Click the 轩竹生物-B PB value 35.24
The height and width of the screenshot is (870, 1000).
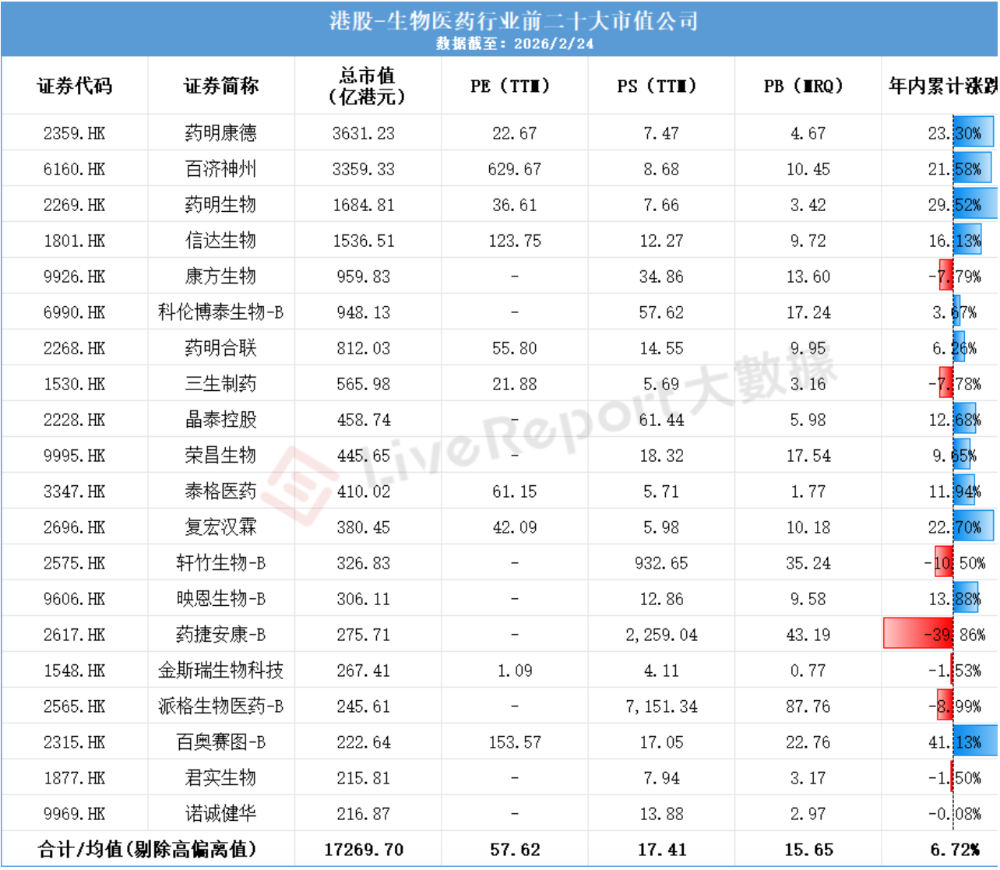tap(807, 563)
